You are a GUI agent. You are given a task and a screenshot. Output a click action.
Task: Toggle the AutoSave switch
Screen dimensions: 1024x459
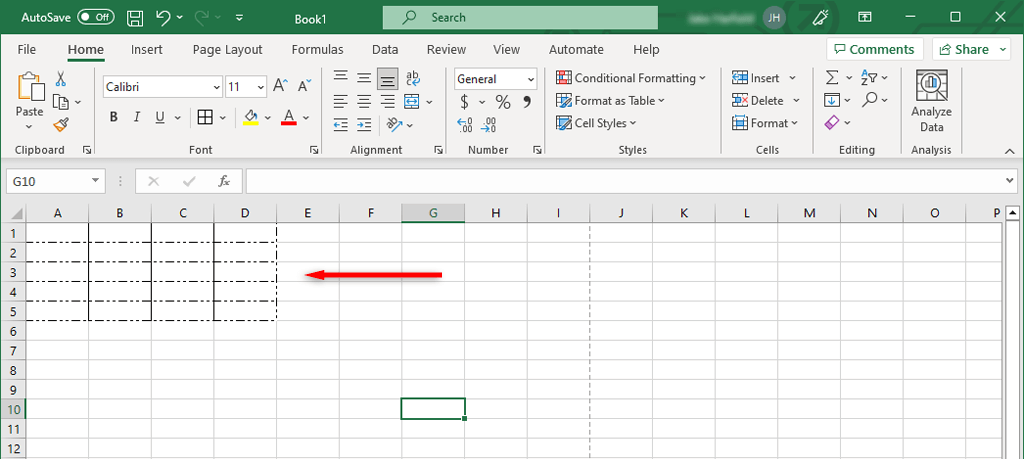[95, 17]
